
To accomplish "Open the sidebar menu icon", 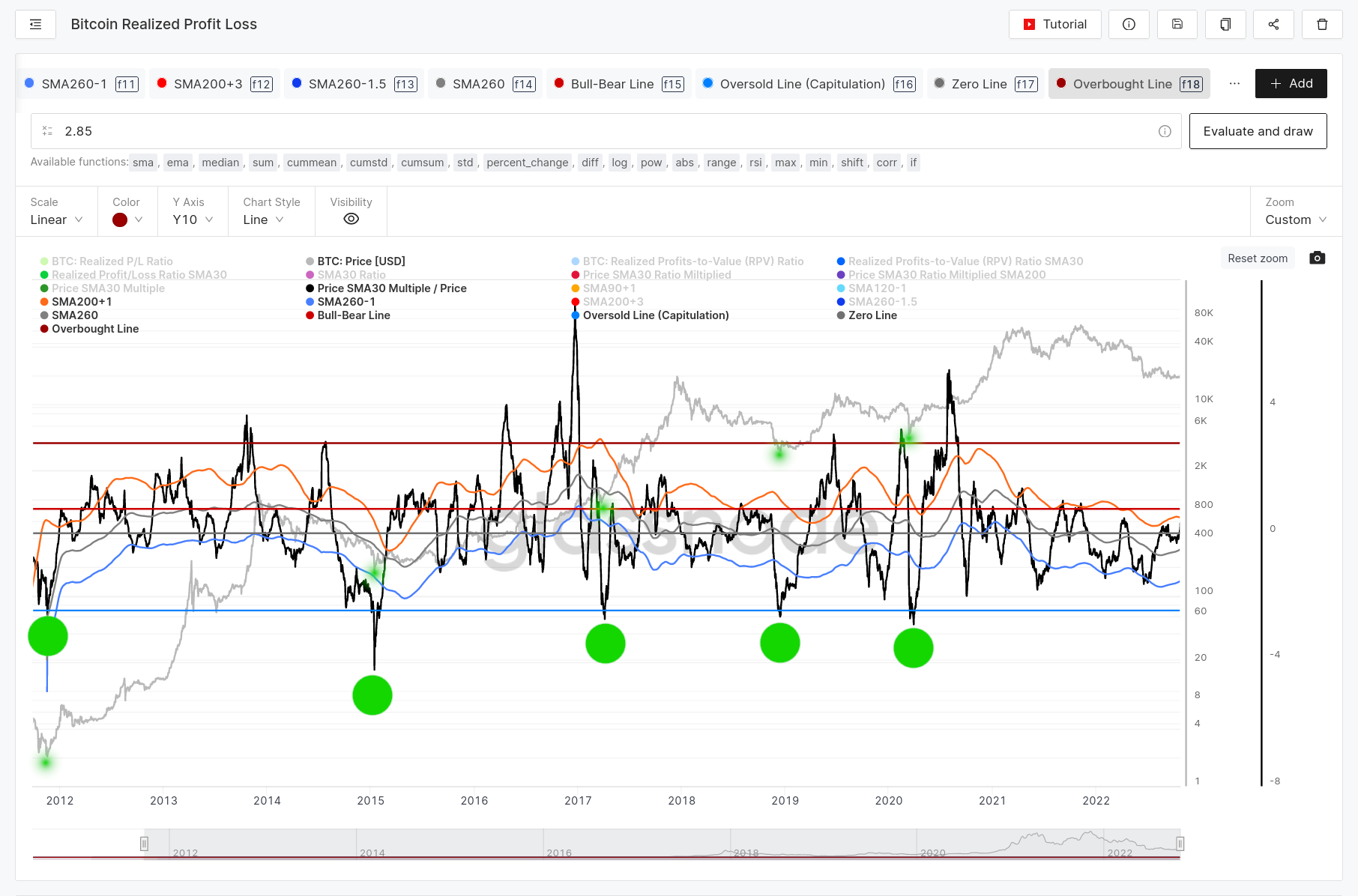I will [35, 25].
